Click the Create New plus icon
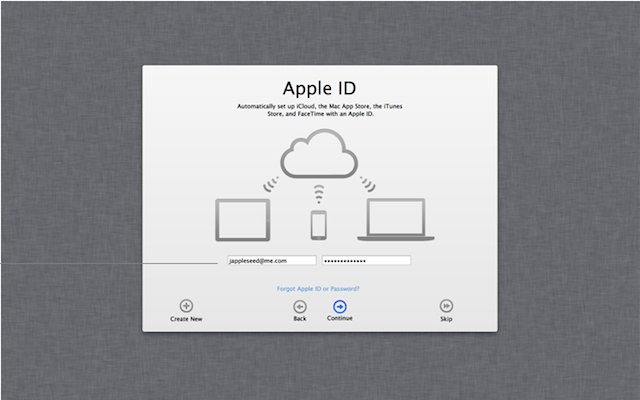 (186, 306)
